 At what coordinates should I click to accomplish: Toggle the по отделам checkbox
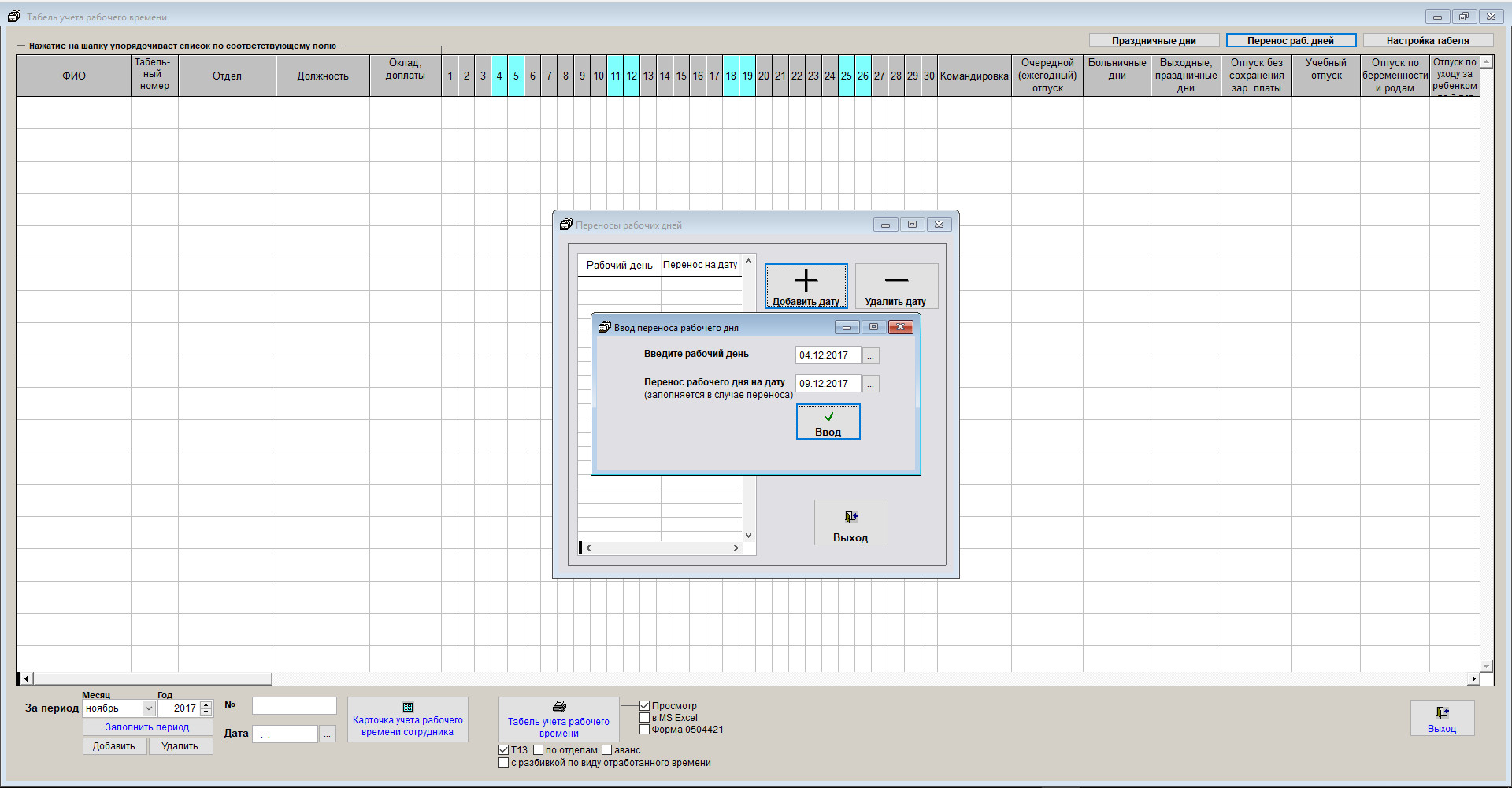pos(539,750)
